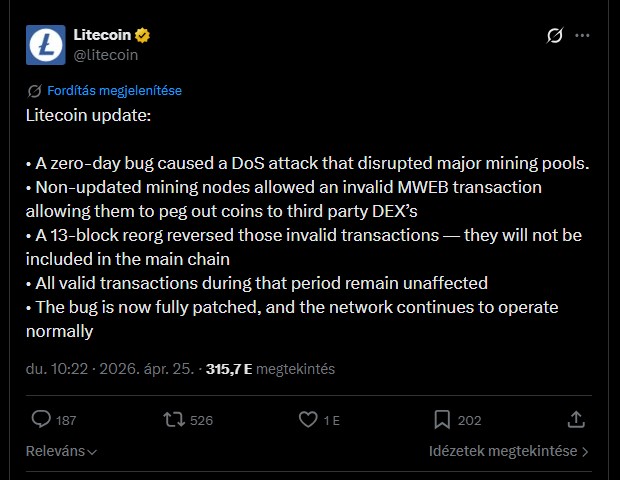Share the post via share icon
This screenshot has height=480, width=620.
coord(576,419)
